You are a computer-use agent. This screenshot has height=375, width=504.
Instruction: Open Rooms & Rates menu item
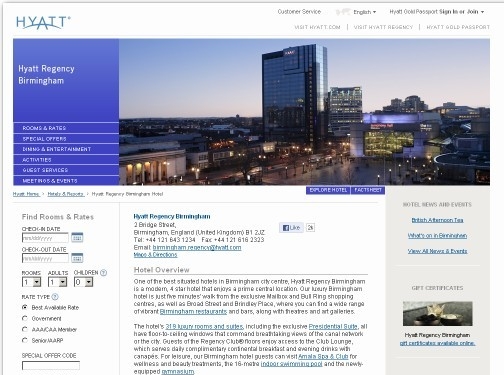click(x=66, y=128)
